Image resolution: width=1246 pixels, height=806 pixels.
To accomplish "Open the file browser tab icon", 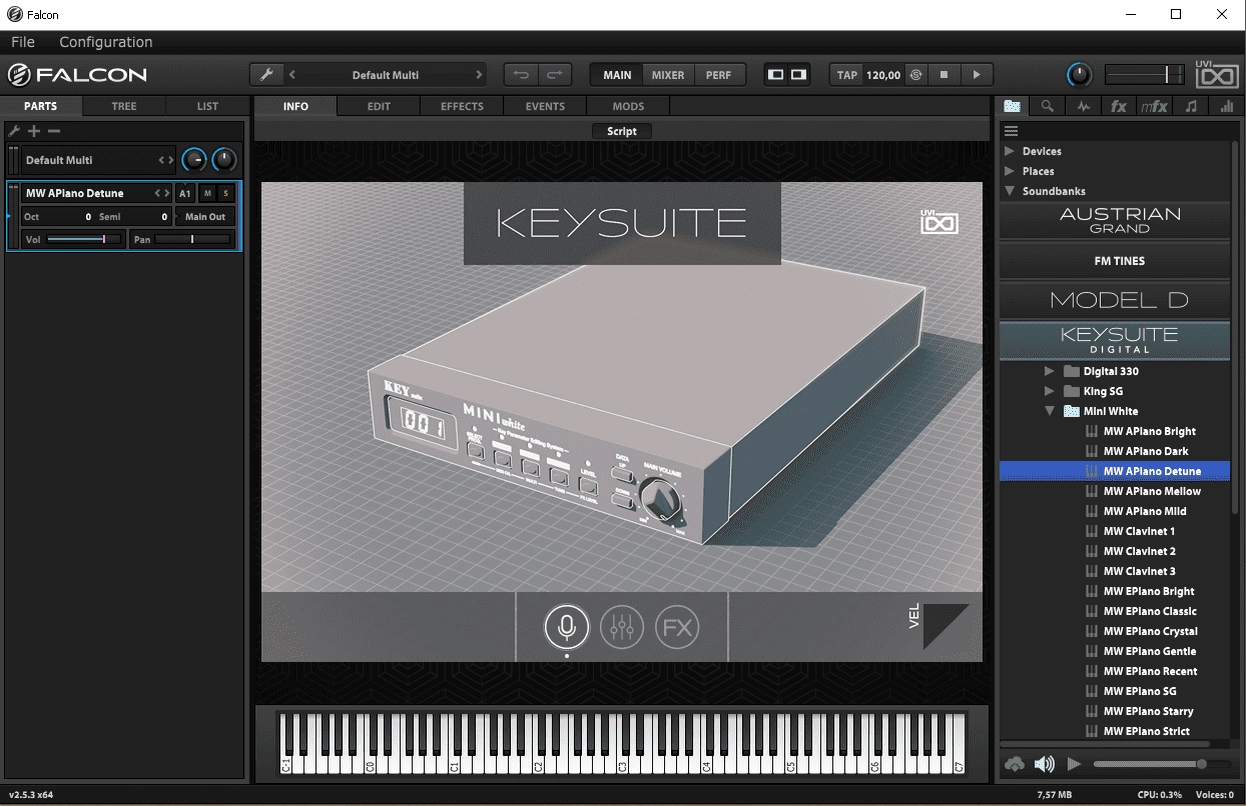I will pos(1013,106).
